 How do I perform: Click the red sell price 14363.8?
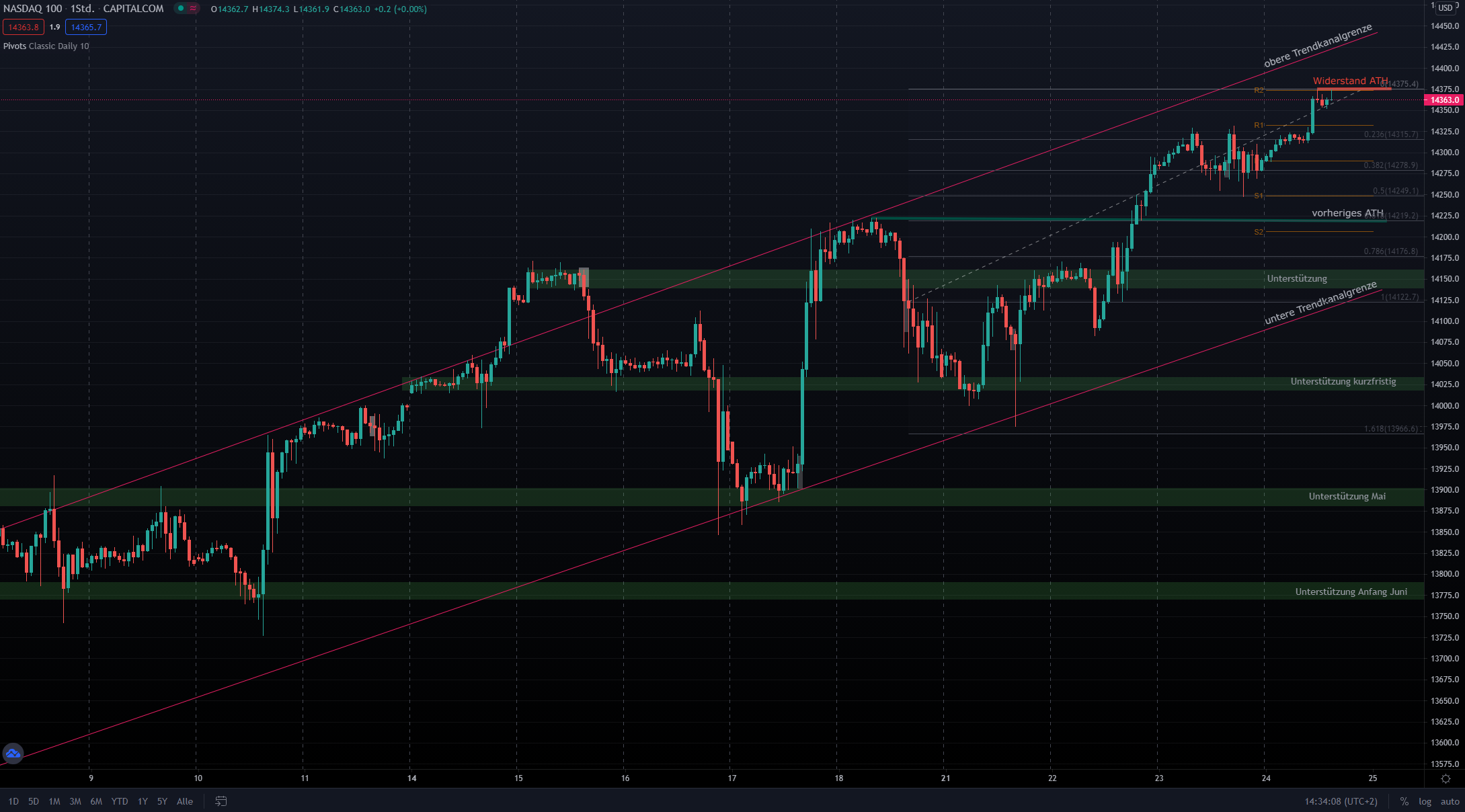click(24, 27)
